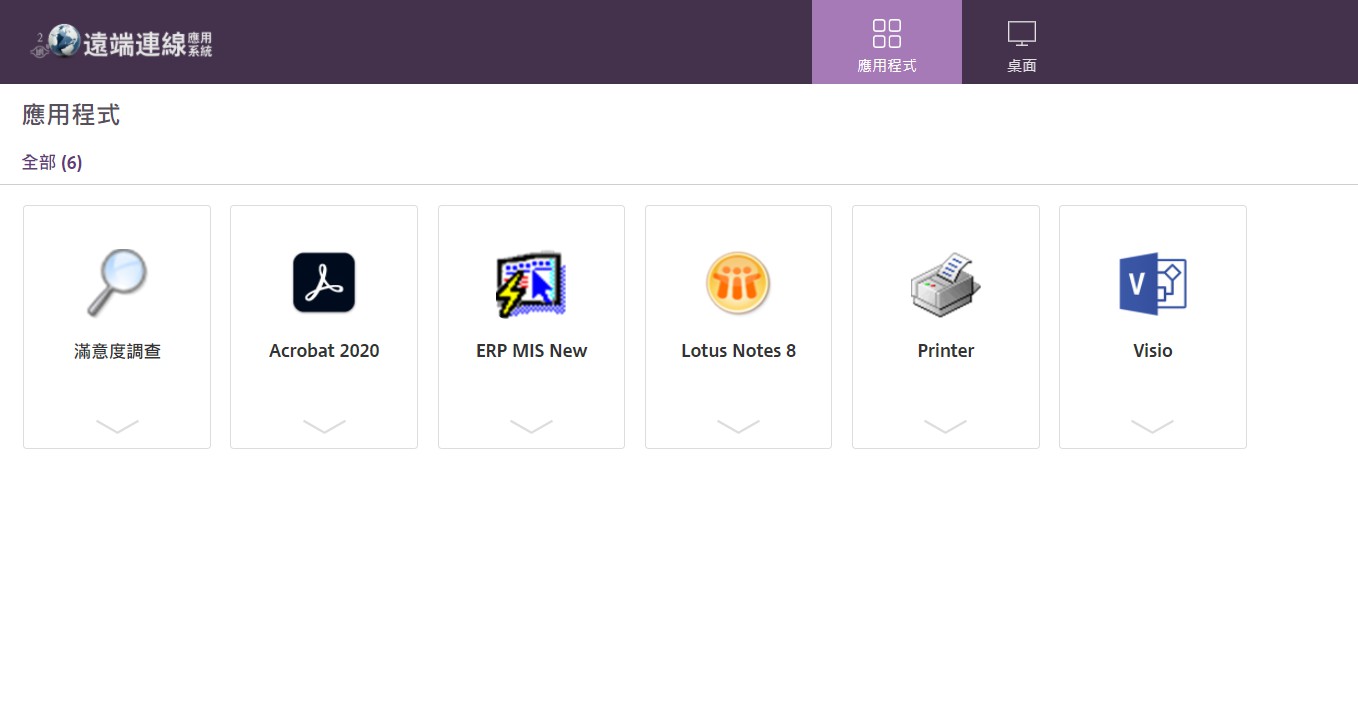This screenshot has height=717, width=1358.
Task: Switch to the 應用程式 tab label
Action: pos(887,66)
